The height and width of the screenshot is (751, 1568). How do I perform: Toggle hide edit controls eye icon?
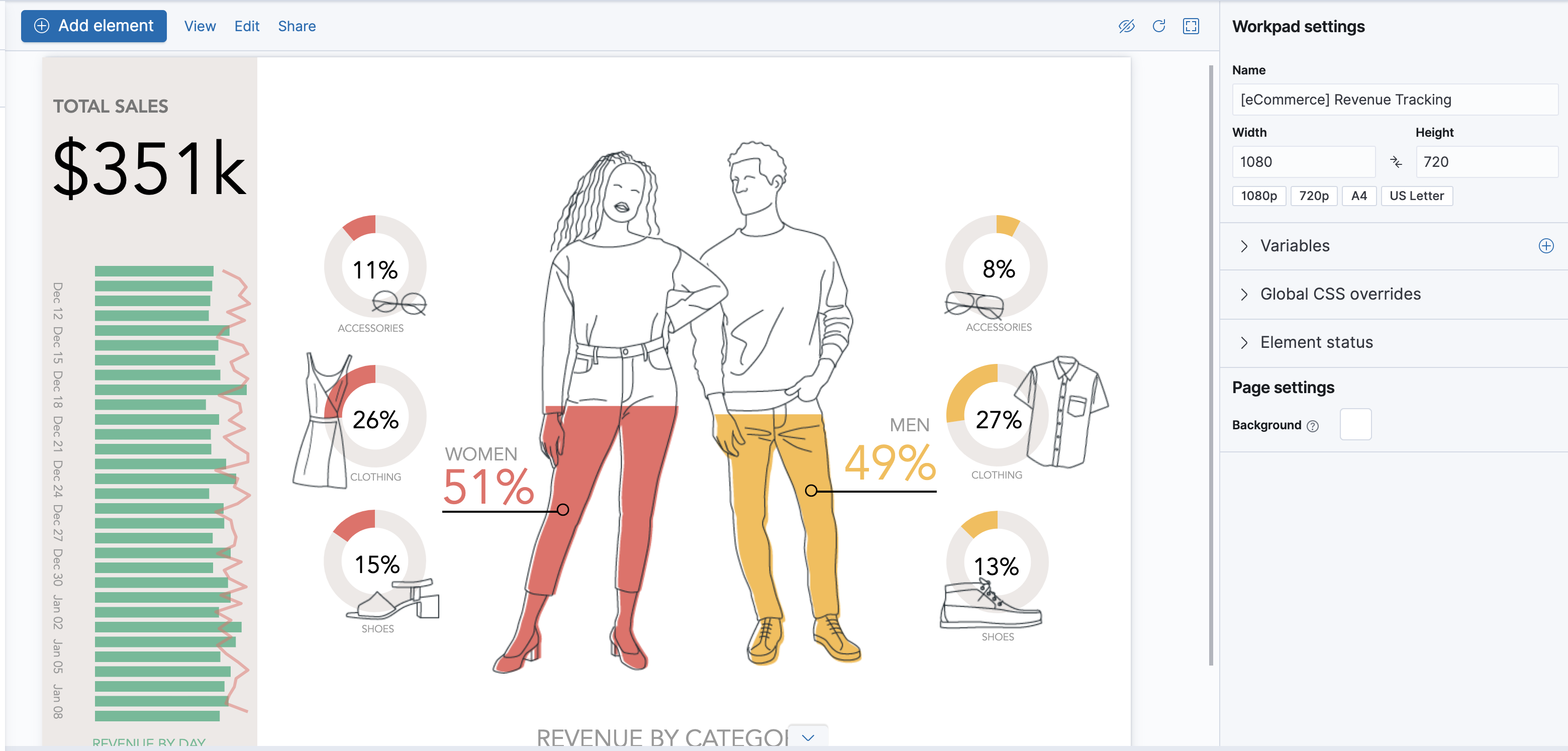pyautogui.click(x=1127, y=26)
